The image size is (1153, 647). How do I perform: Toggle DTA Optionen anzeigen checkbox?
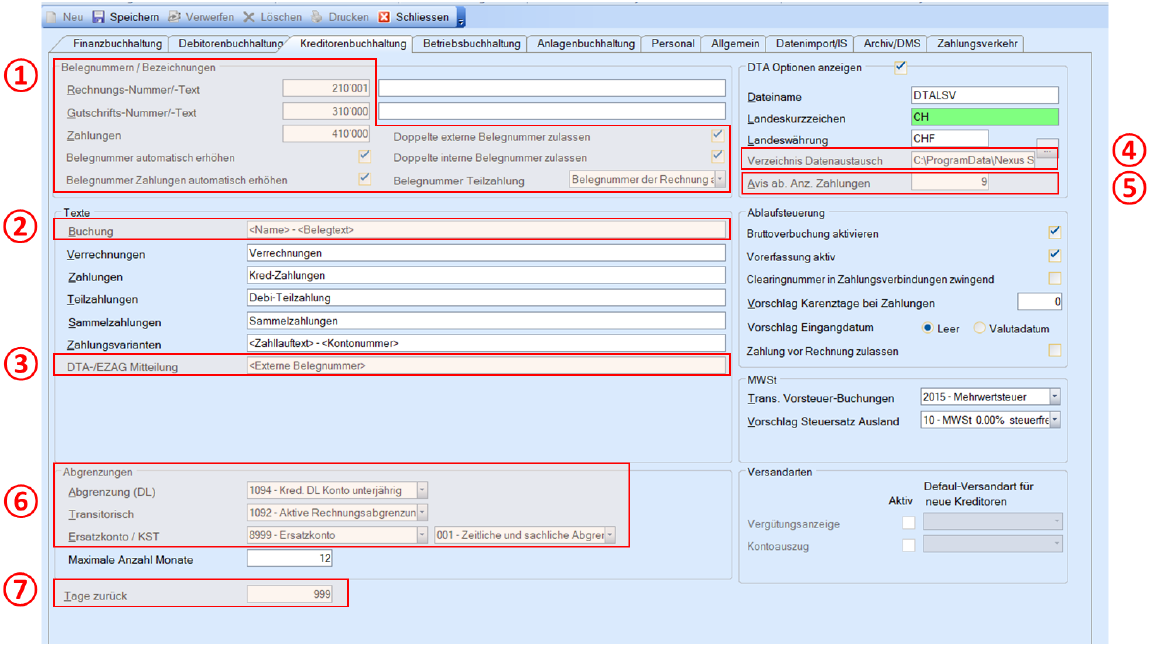(900, 68)
